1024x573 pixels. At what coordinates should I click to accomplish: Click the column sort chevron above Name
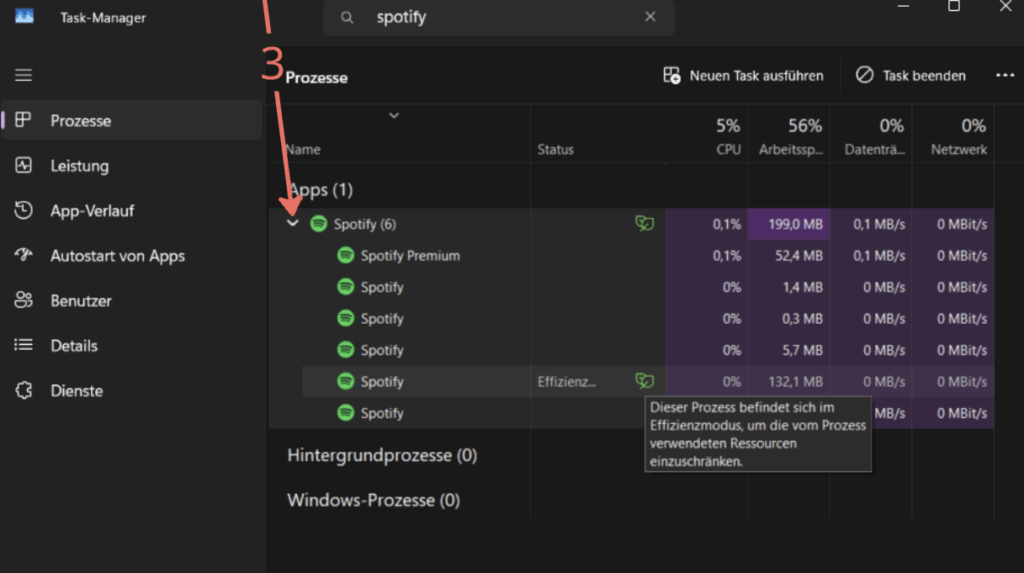[394, 116]
